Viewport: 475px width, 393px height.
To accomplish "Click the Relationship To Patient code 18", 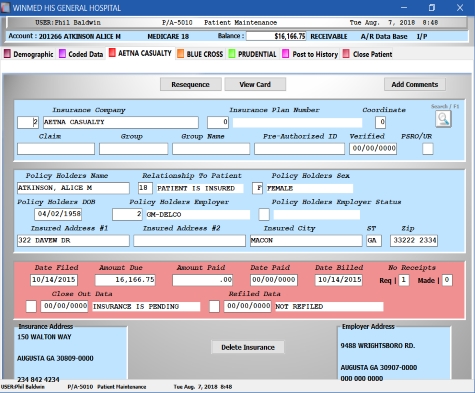I will click(145, 188).
